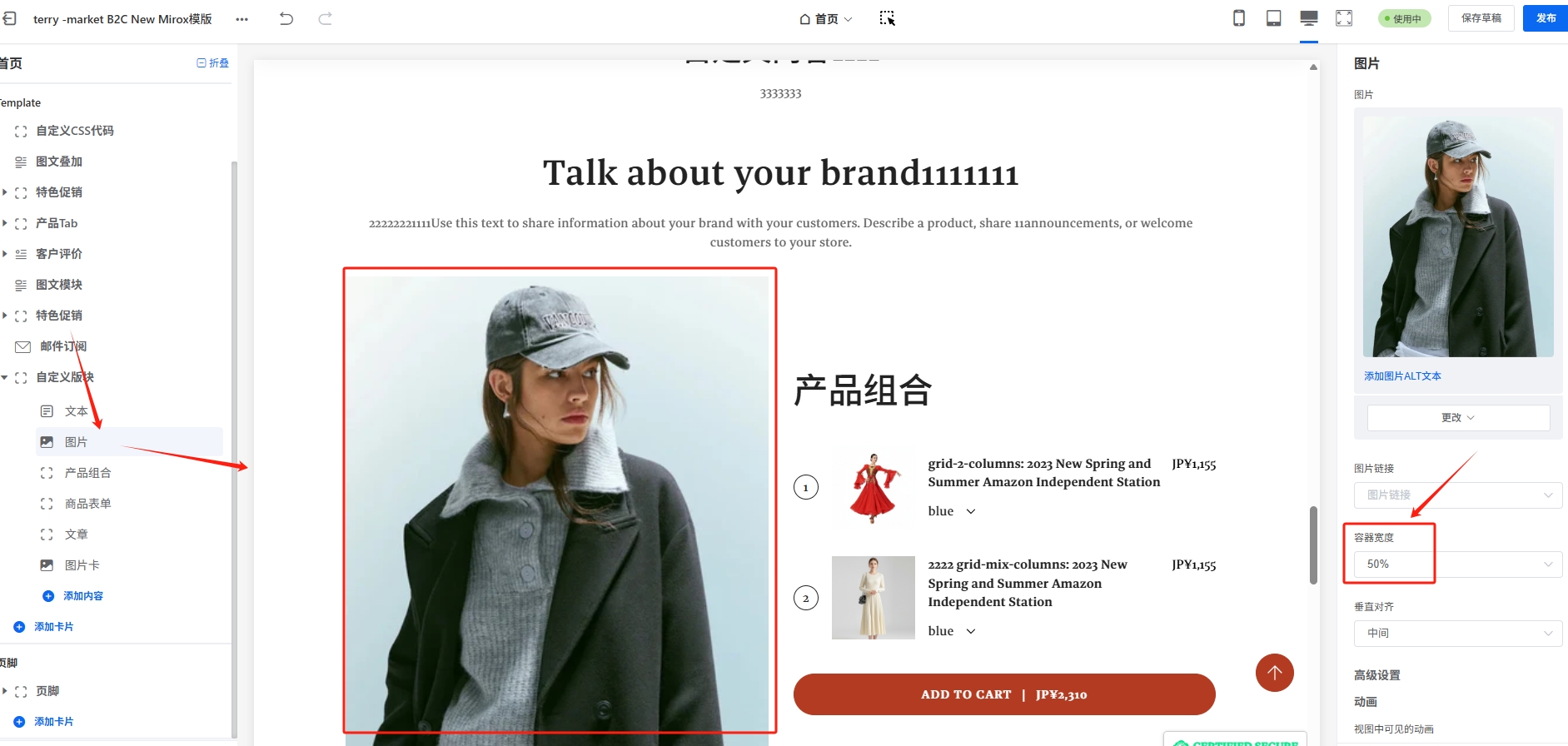Image resolution: width=1568 pixels, height=746 pixels.
Task: Click the back-to-top arrow button
Action: click(x=1275, y=673)
